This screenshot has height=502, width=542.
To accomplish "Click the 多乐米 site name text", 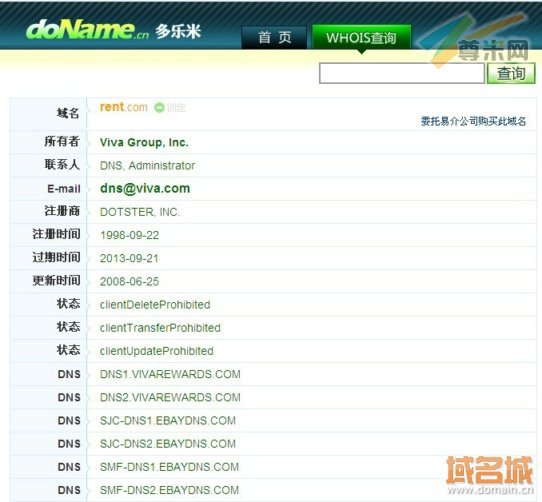I will point(178,31).
